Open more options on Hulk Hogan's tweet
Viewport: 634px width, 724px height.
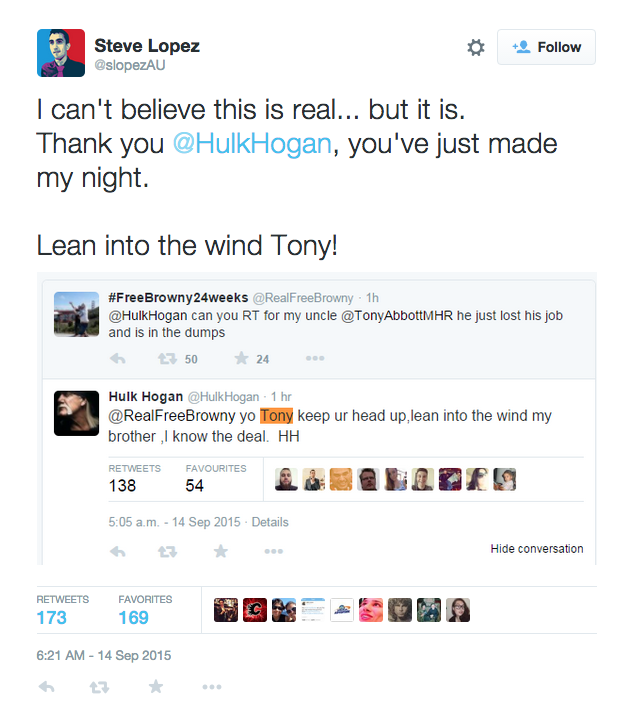pyautogui.click(x=274, y=551)
